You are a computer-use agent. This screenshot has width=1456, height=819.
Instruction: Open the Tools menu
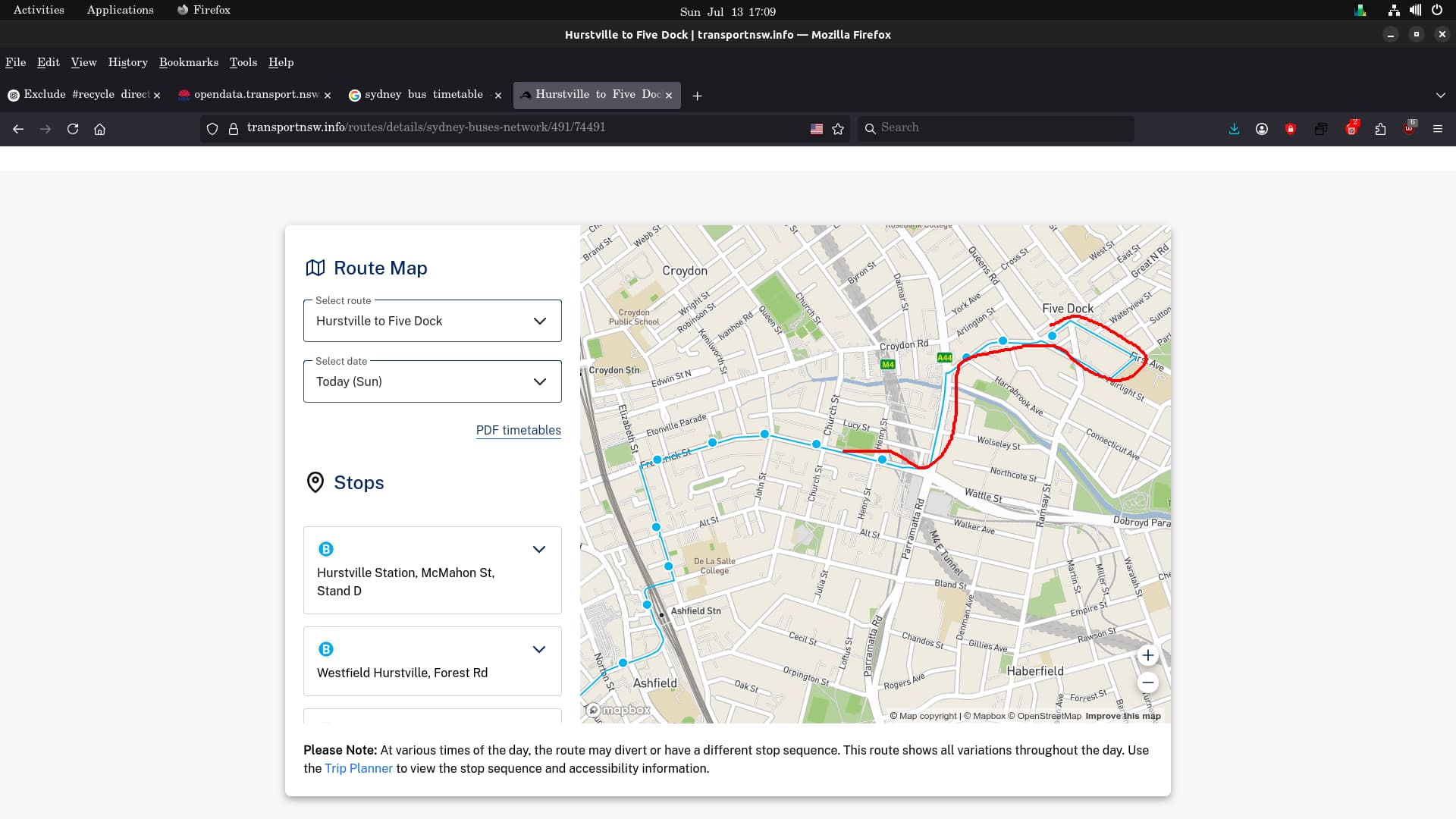pyautogui.click(x=243, y=62)
